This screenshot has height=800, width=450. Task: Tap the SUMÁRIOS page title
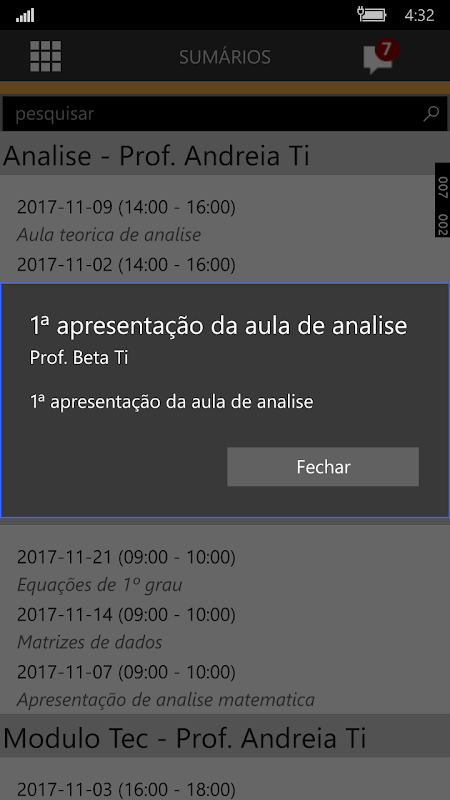224,57
